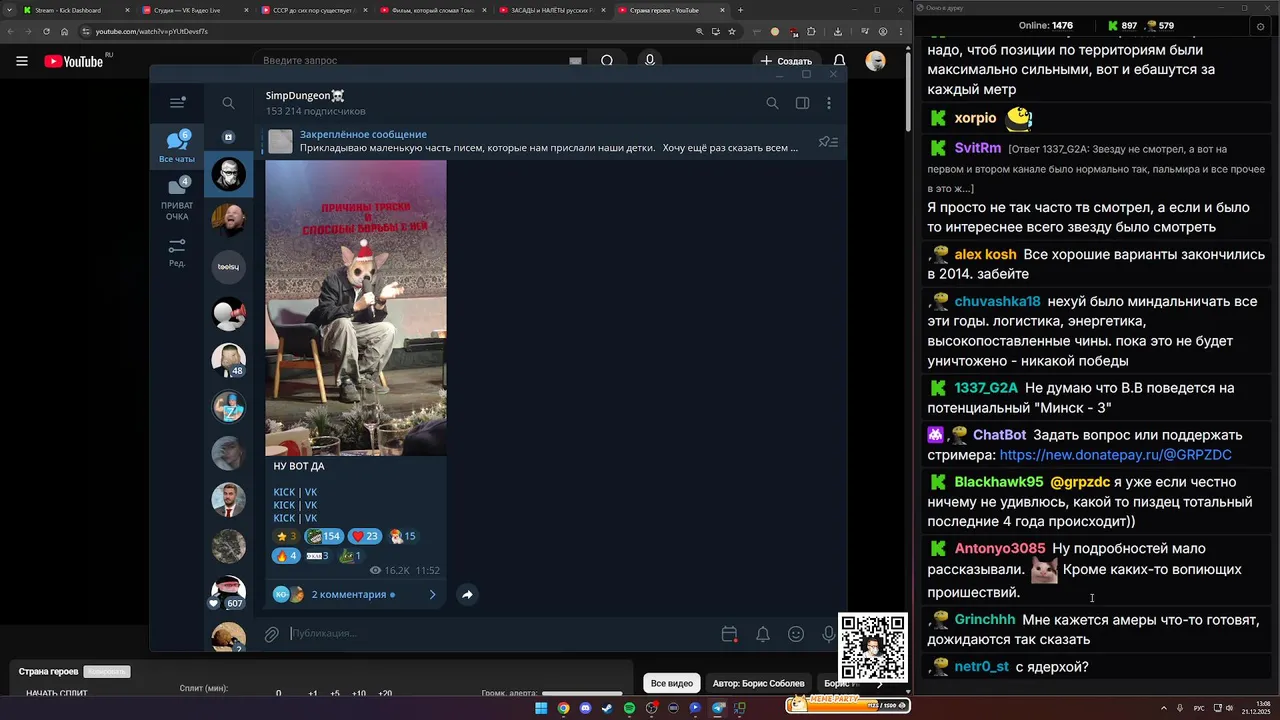Open the first 'KICK' link in the post

[284, 492]
